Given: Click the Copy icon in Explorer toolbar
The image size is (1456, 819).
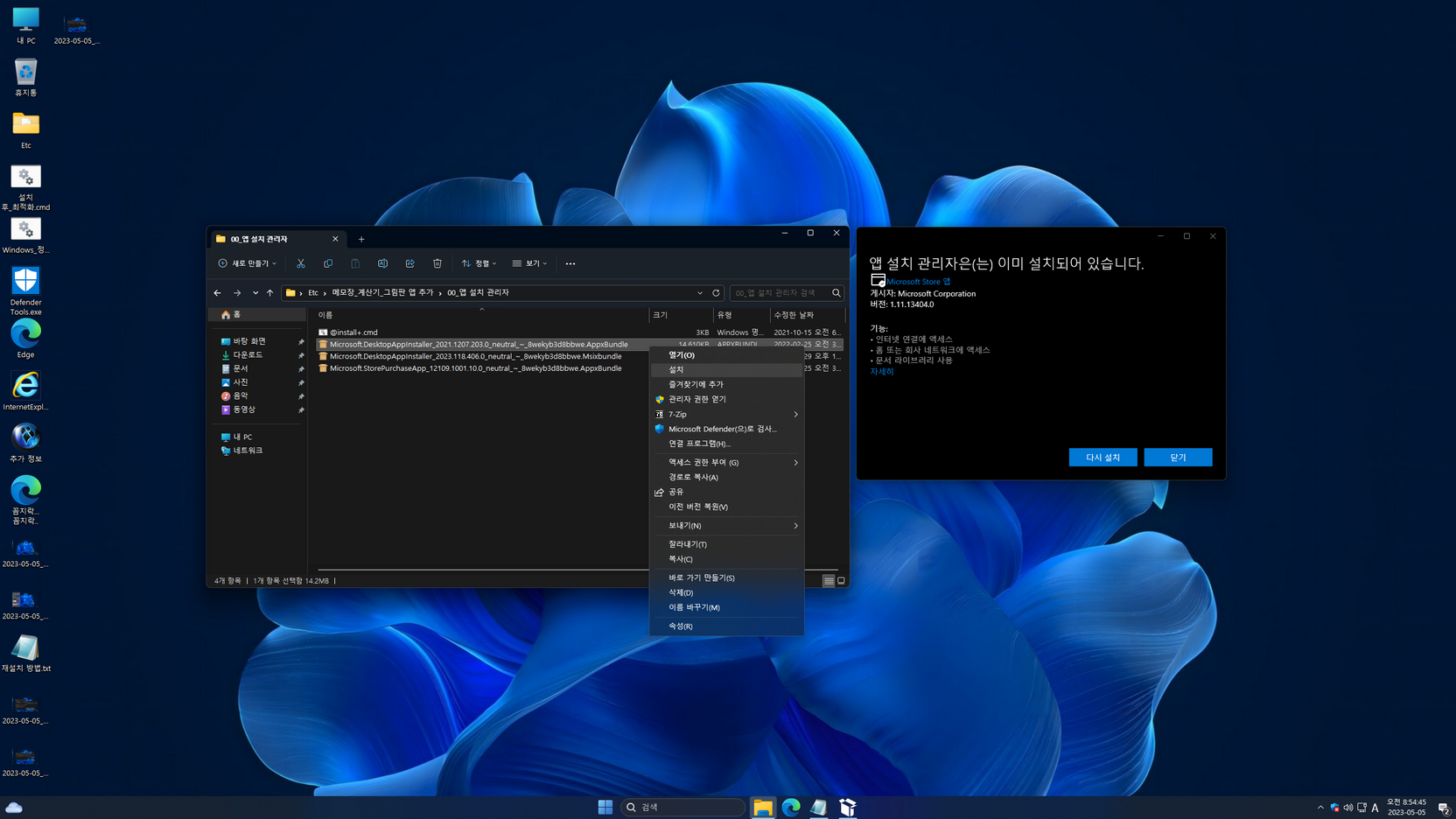Looking at the screenshot, I should [x=328, y=263].
